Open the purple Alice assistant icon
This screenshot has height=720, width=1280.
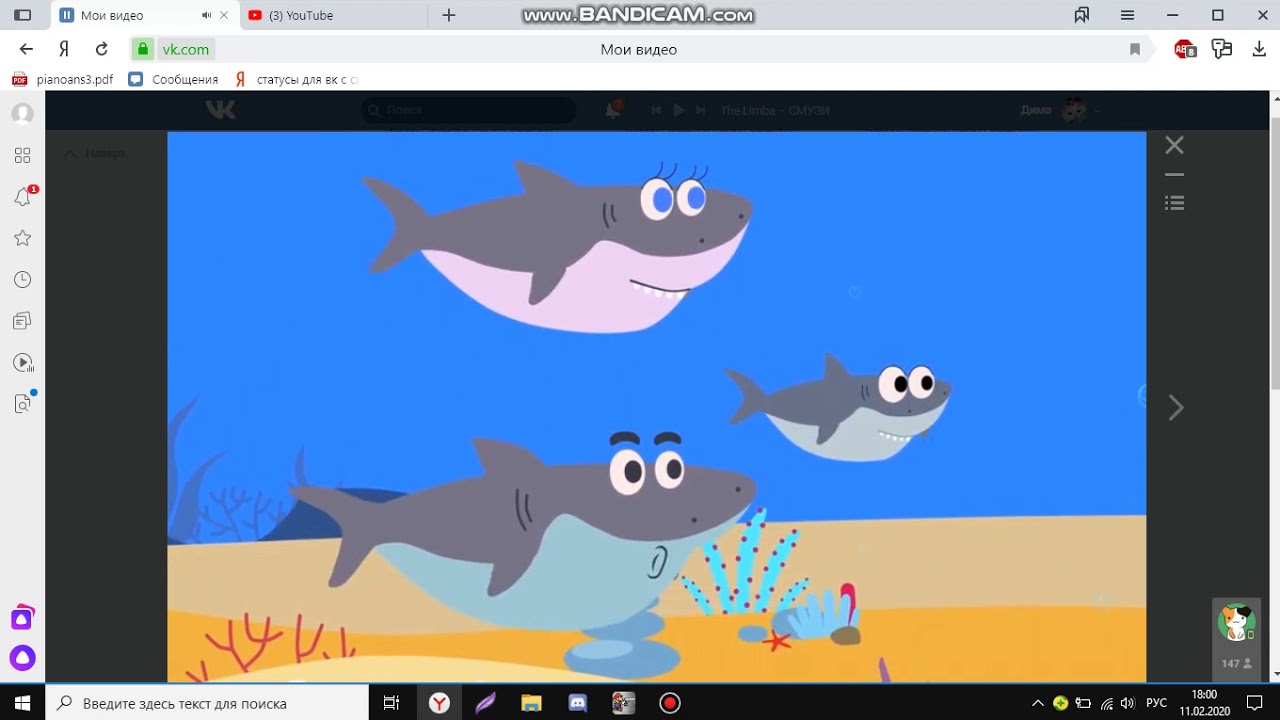tap(22, 659)
